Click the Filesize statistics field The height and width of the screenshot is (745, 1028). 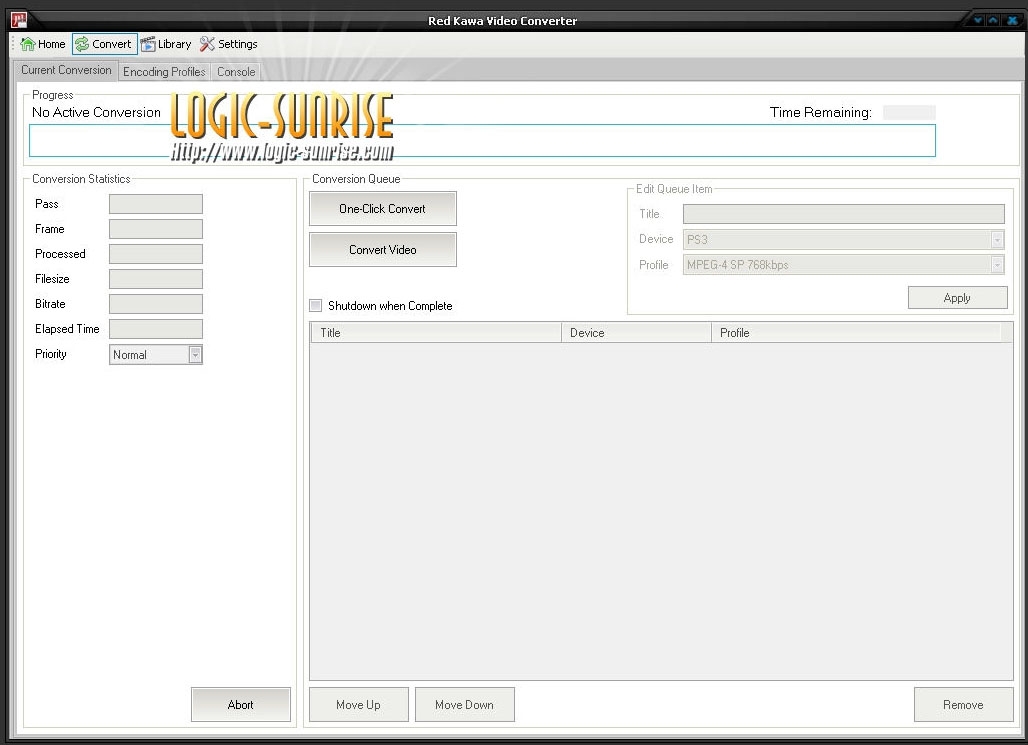(x=156, y=279)
